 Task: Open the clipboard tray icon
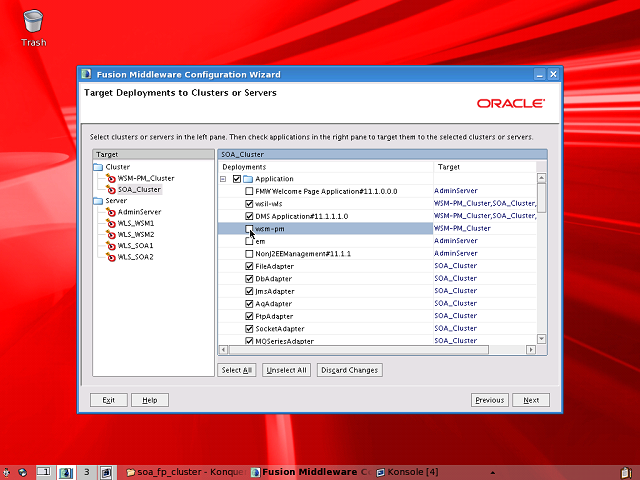[626, 473]
